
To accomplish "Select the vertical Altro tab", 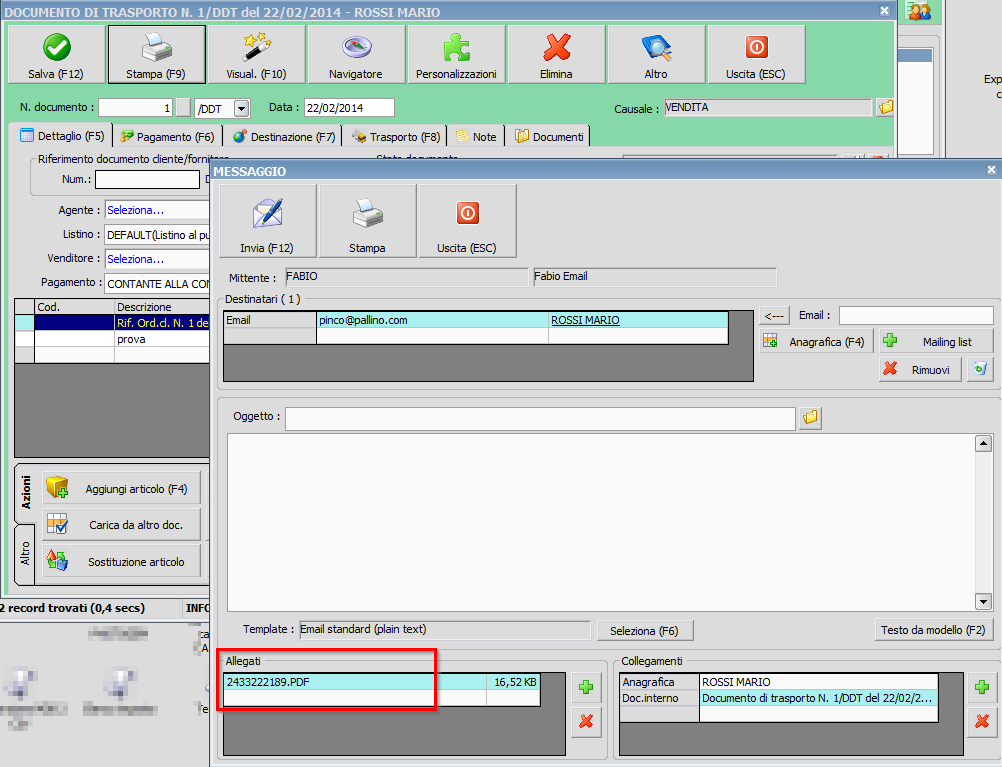I will click(x=25, y=554).
